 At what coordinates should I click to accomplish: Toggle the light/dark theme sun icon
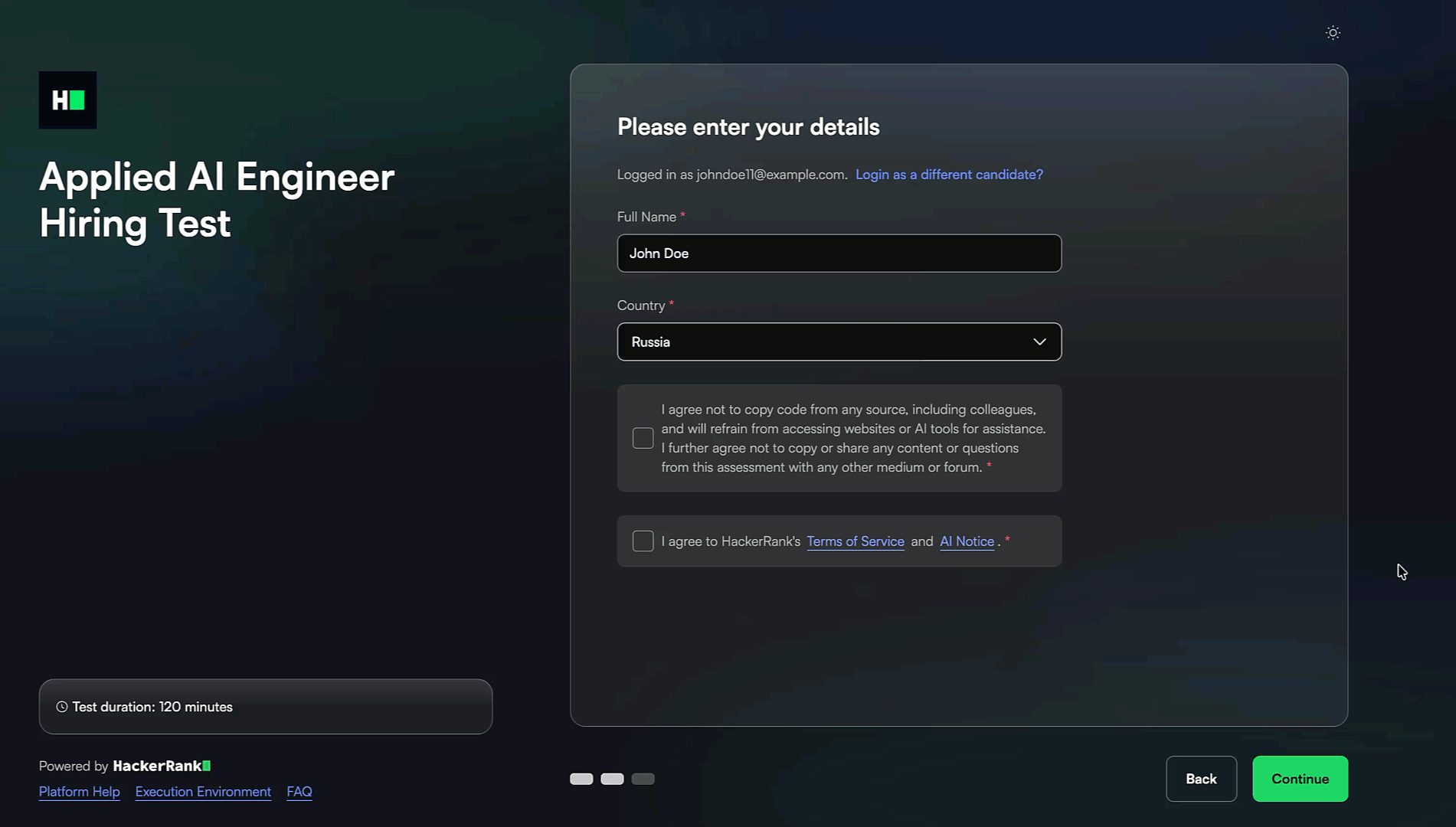coord(1333,33)
